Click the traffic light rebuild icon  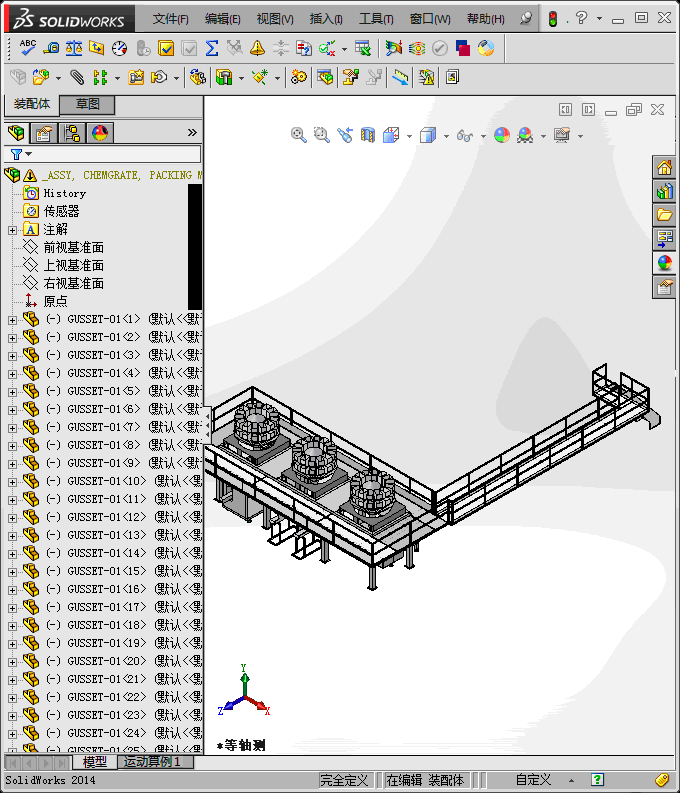tap(553, 19)
